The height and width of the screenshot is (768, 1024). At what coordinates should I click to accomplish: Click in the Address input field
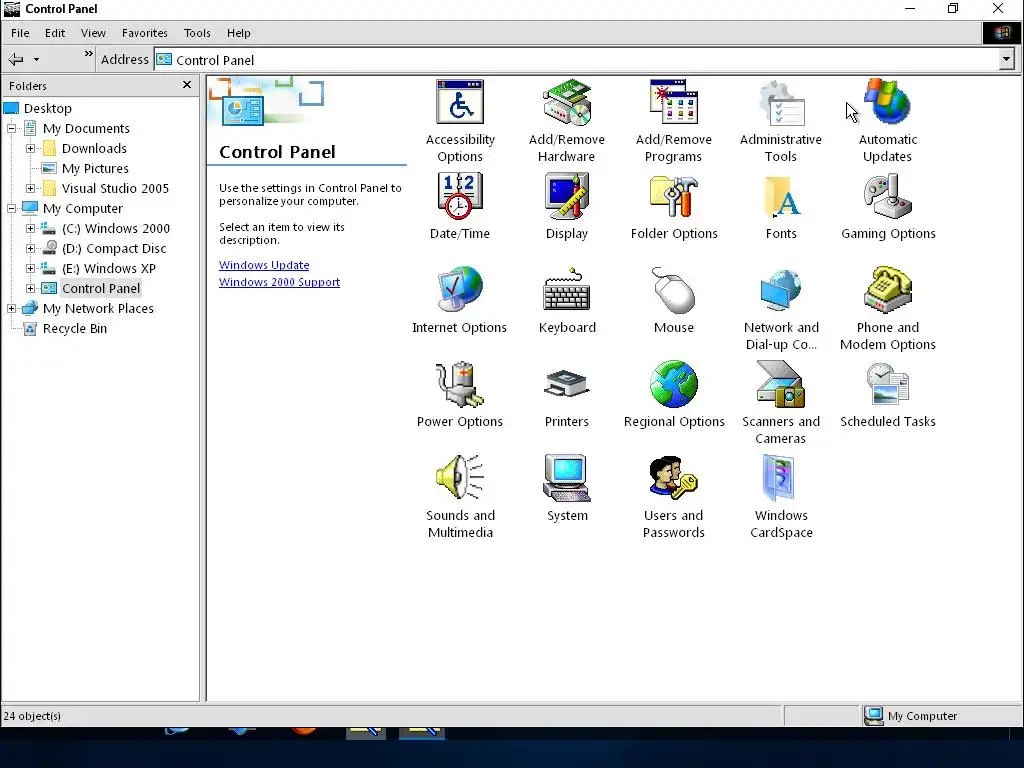pyautogui.click(x=575, y=60)
